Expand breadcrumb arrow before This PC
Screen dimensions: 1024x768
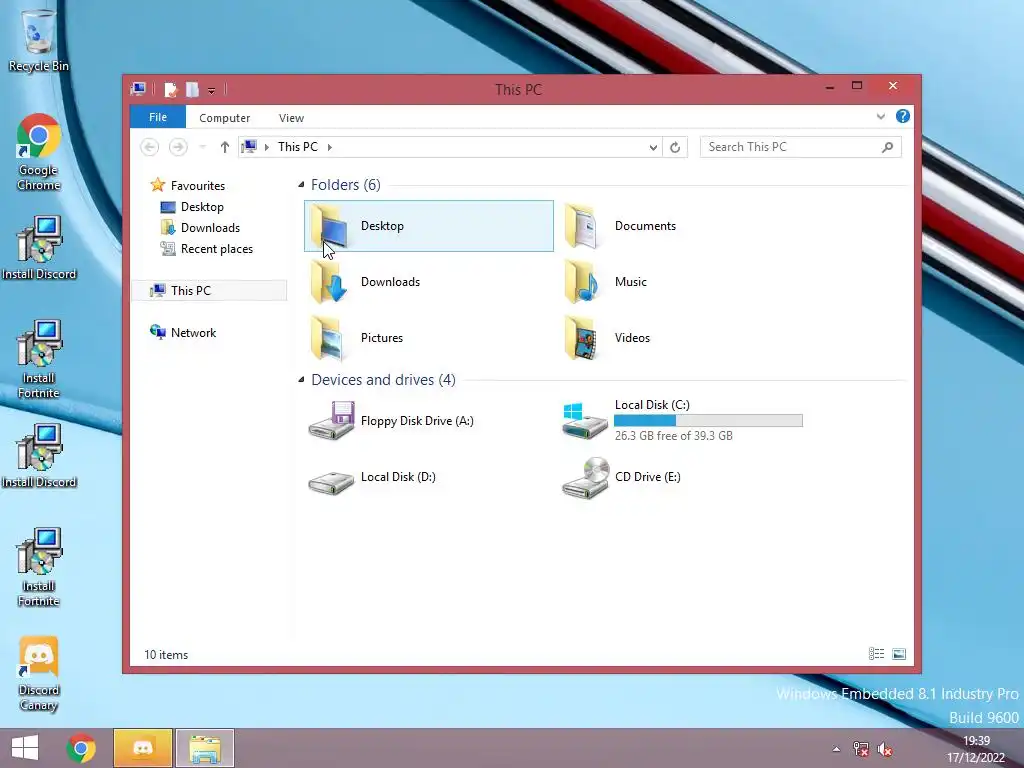pyautogui.click(x=266, y=148)
